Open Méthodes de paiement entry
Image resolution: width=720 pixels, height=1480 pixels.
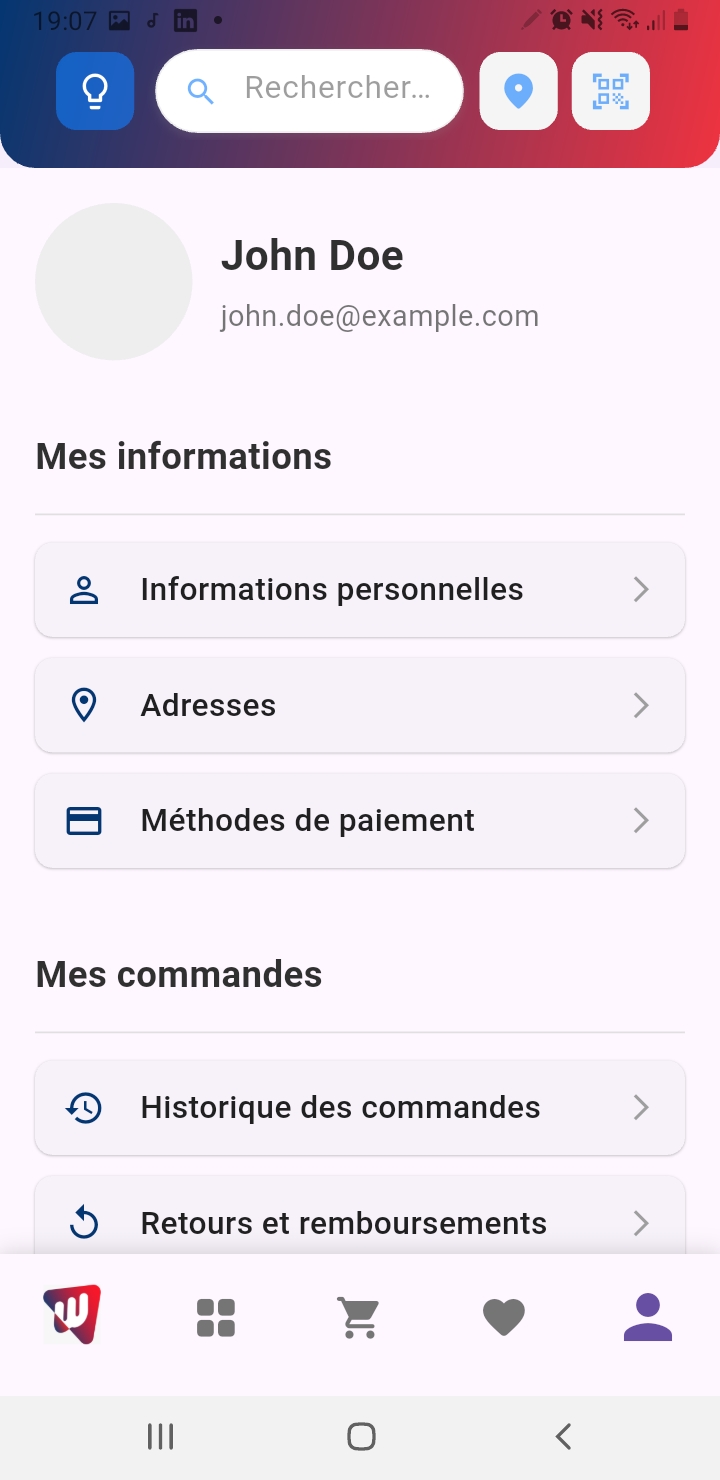(x=360, y=821)
